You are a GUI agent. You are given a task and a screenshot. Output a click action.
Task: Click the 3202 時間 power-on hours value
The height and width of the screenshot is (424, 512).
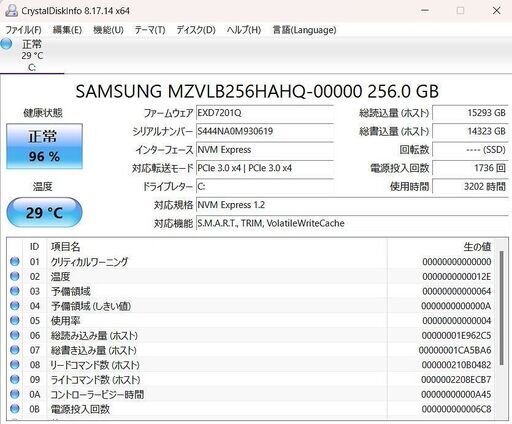tap(470, 186)
